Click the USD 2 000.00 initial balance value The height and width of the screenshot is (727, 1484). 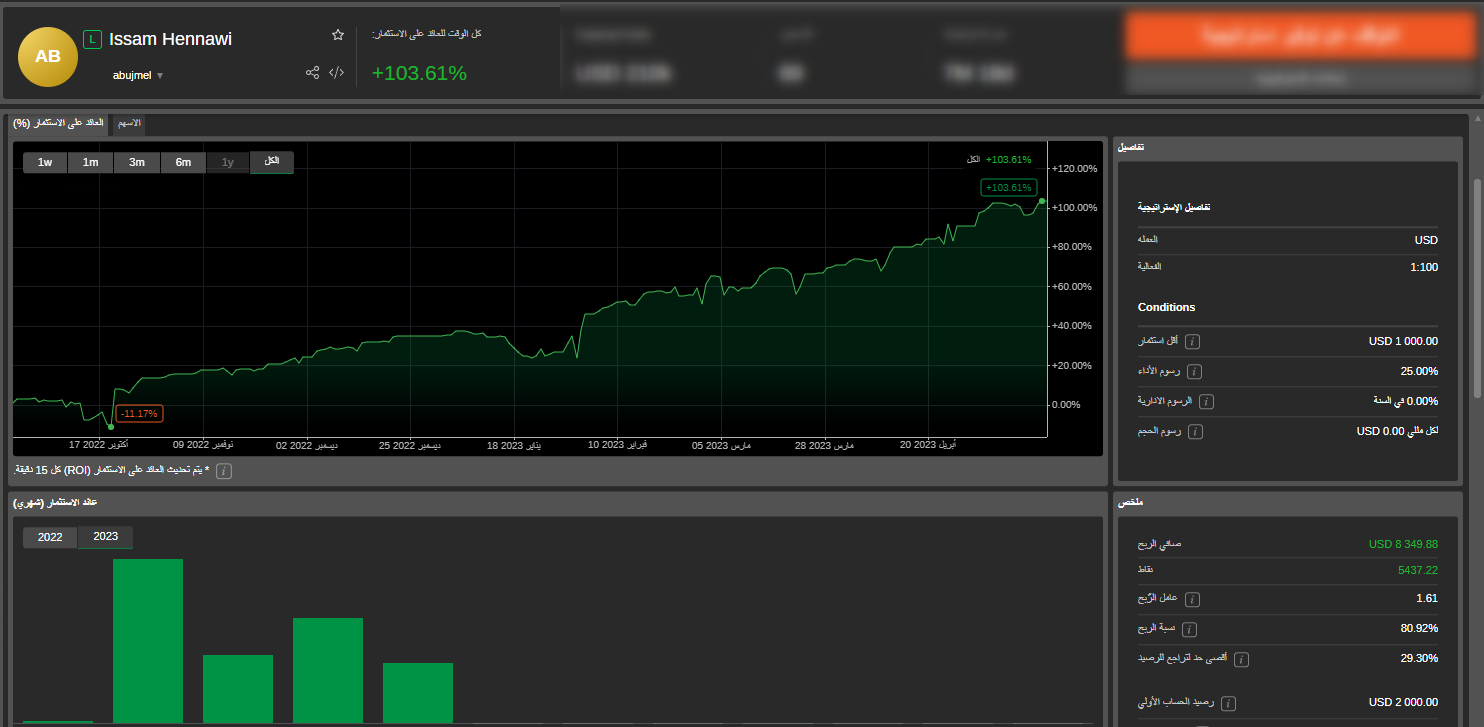click(1403, 703)
